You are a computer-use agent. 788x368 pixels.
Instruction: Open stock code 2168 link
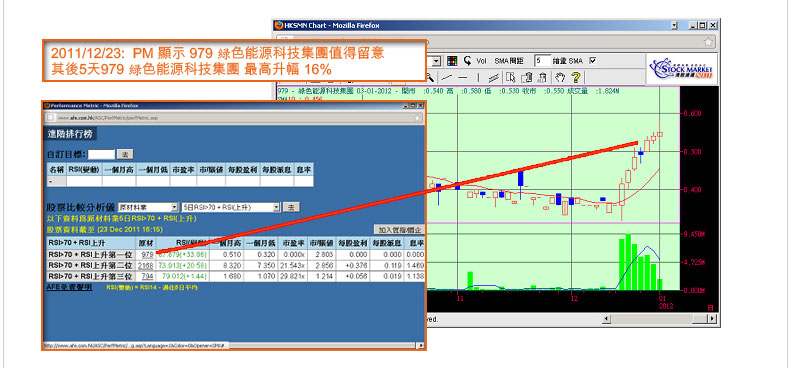tap(146, 265)
